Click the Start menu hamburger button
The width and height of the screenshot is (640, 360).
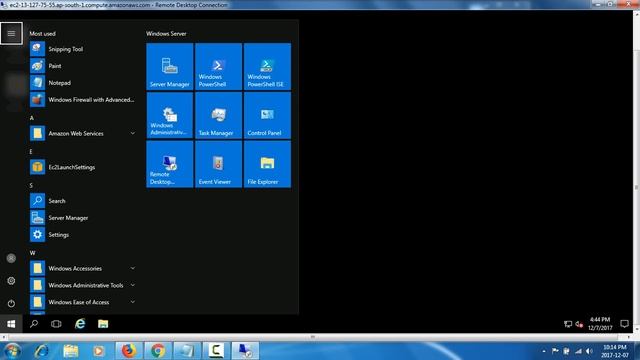pyautogui.click(x=11, y=33)
